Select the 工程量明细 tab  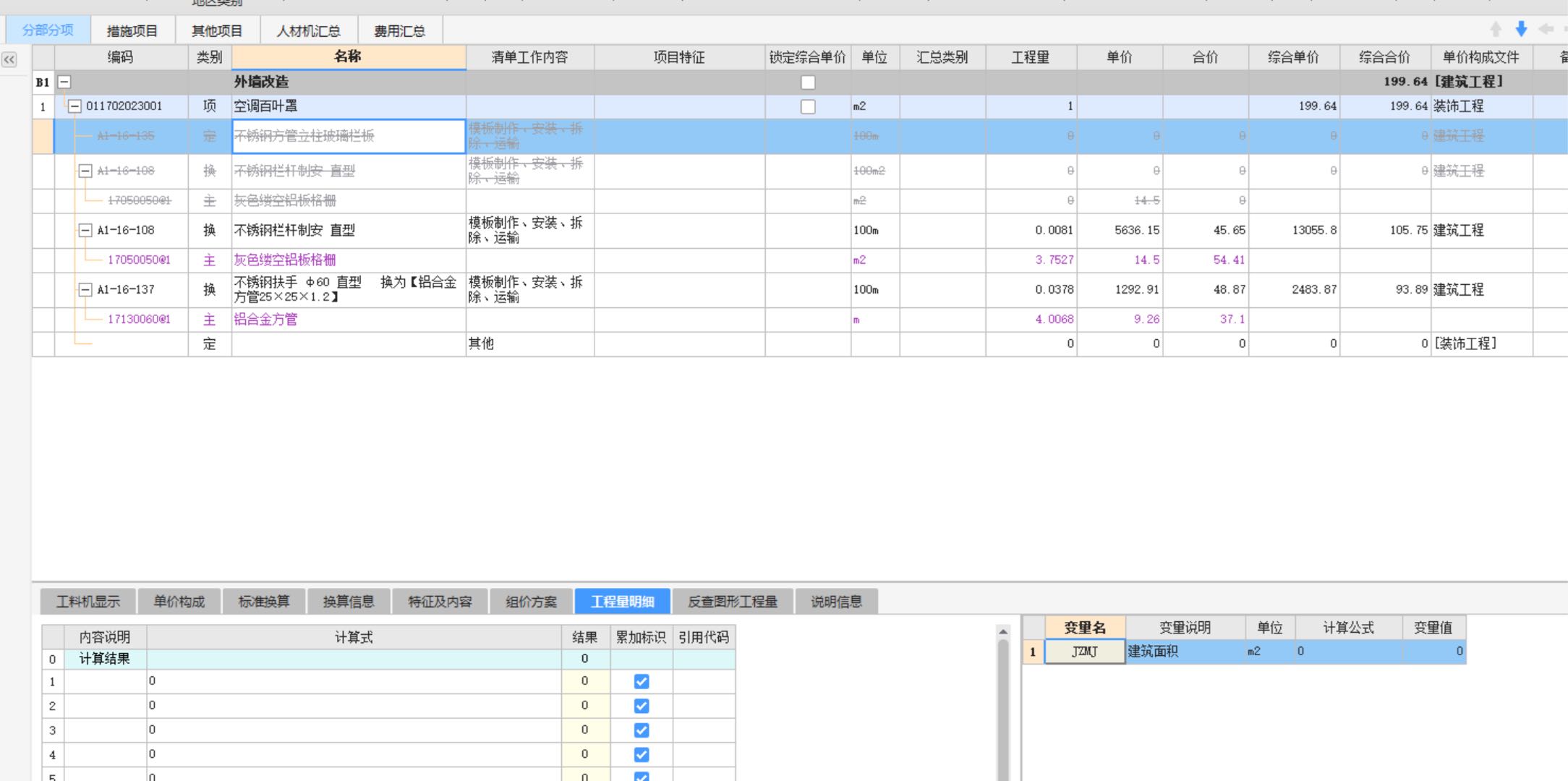(623, 602)
